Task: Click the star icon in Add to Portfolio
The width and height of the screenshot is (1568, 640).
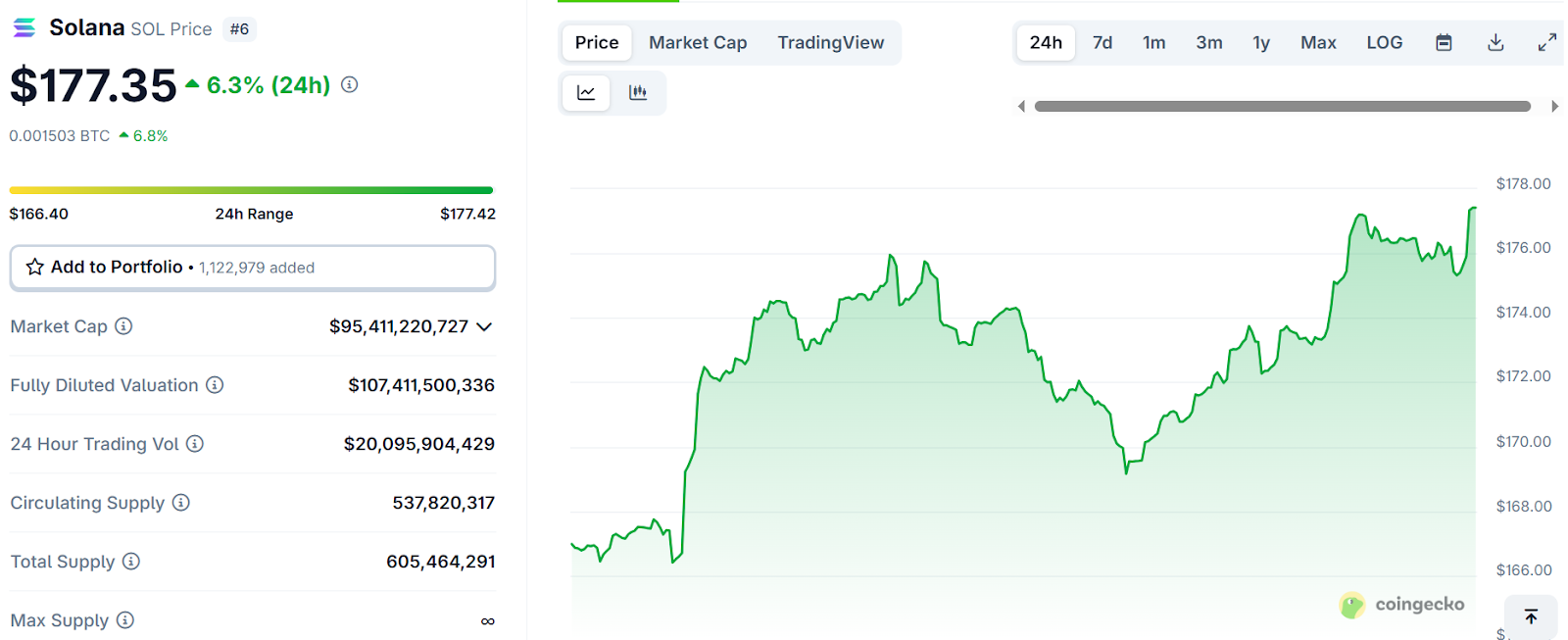Action: [35, 267]
